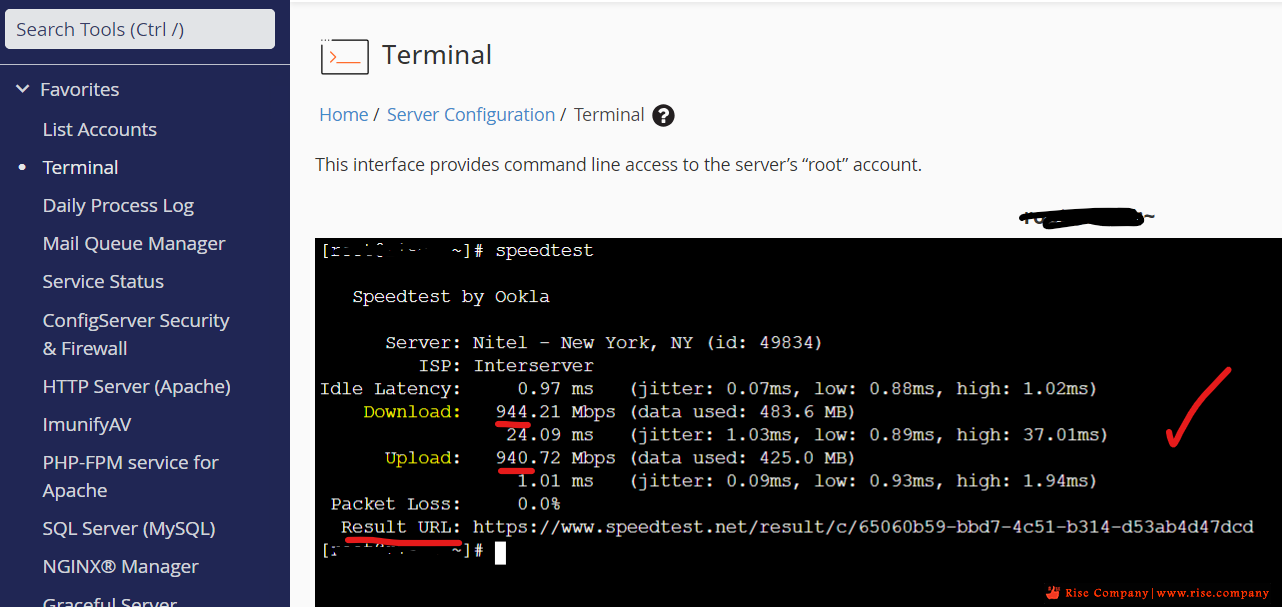Open List Accounts in the sidebar
Image resolution: width=1282 pixels, height=607 pixels.
100,129
